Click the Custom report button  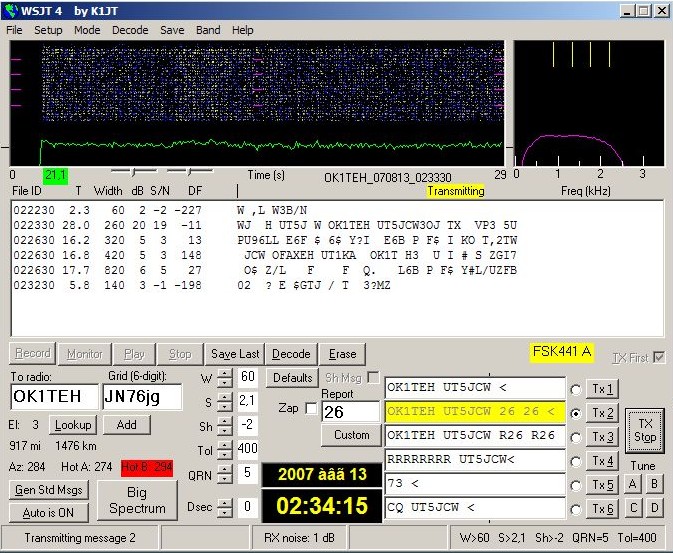[x=352, y=435]
